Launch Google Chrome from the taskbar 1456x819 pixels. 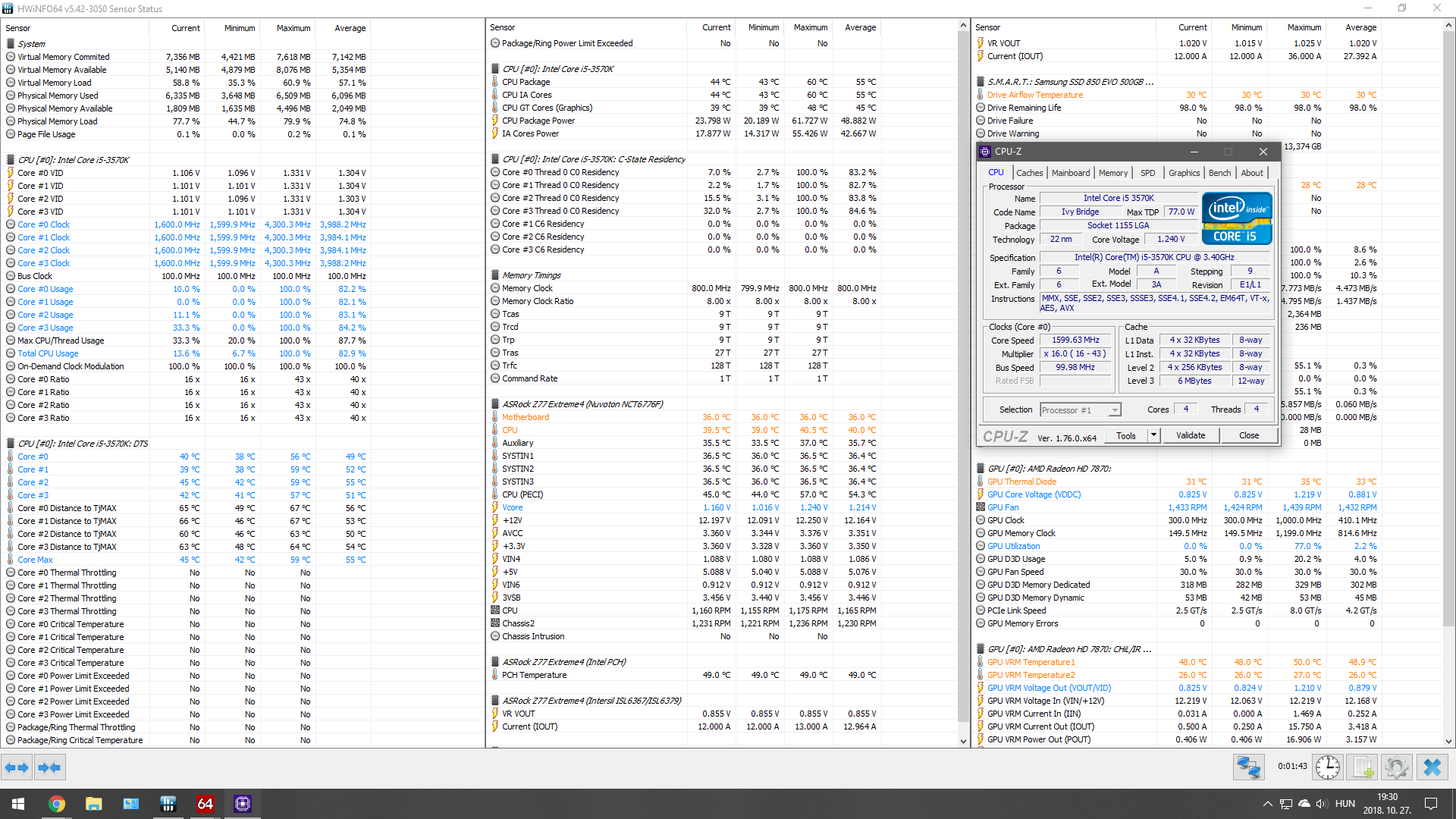tap(57, 804)
